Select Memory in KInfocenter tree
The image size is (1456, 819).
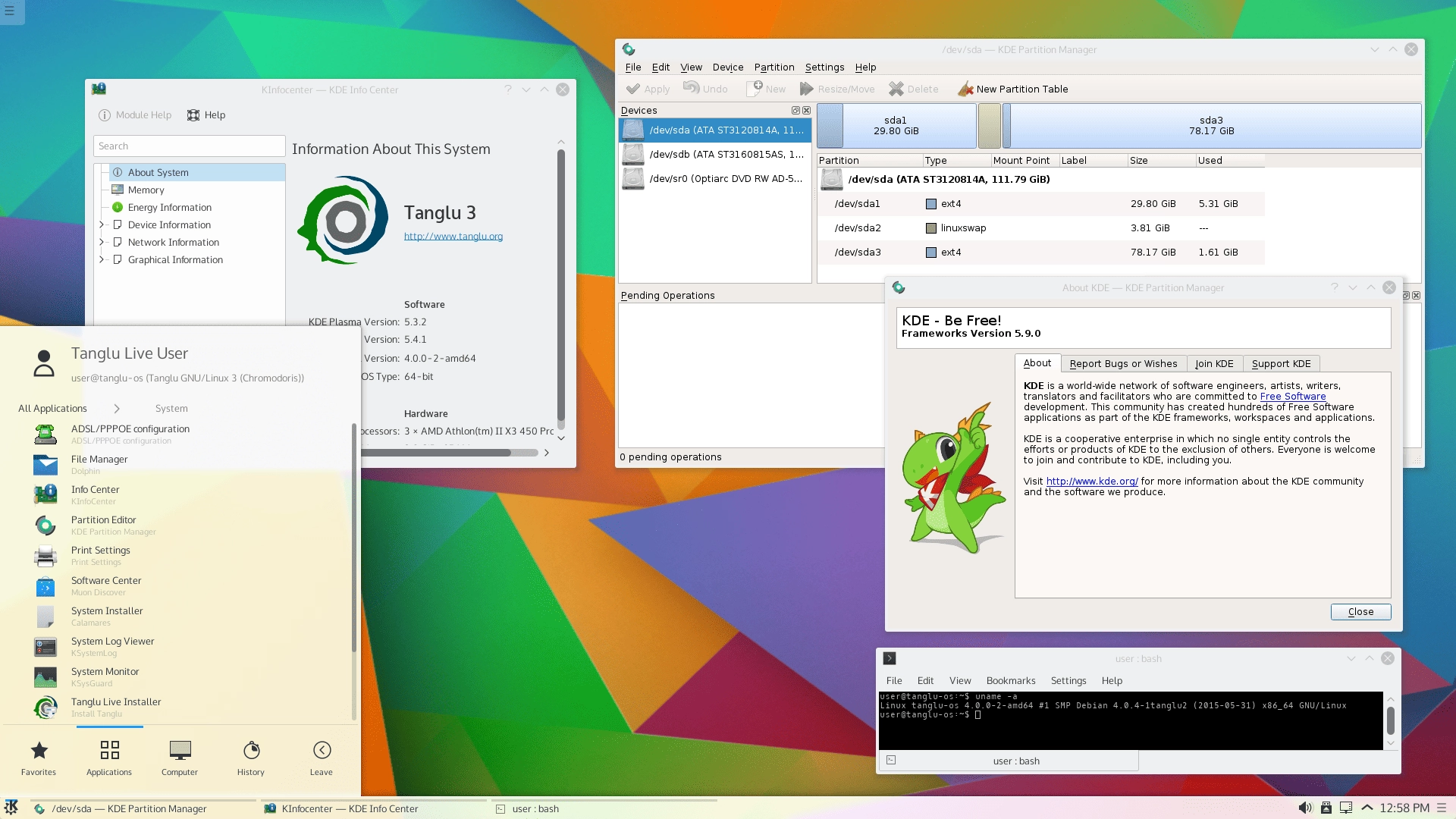(197, 190)
